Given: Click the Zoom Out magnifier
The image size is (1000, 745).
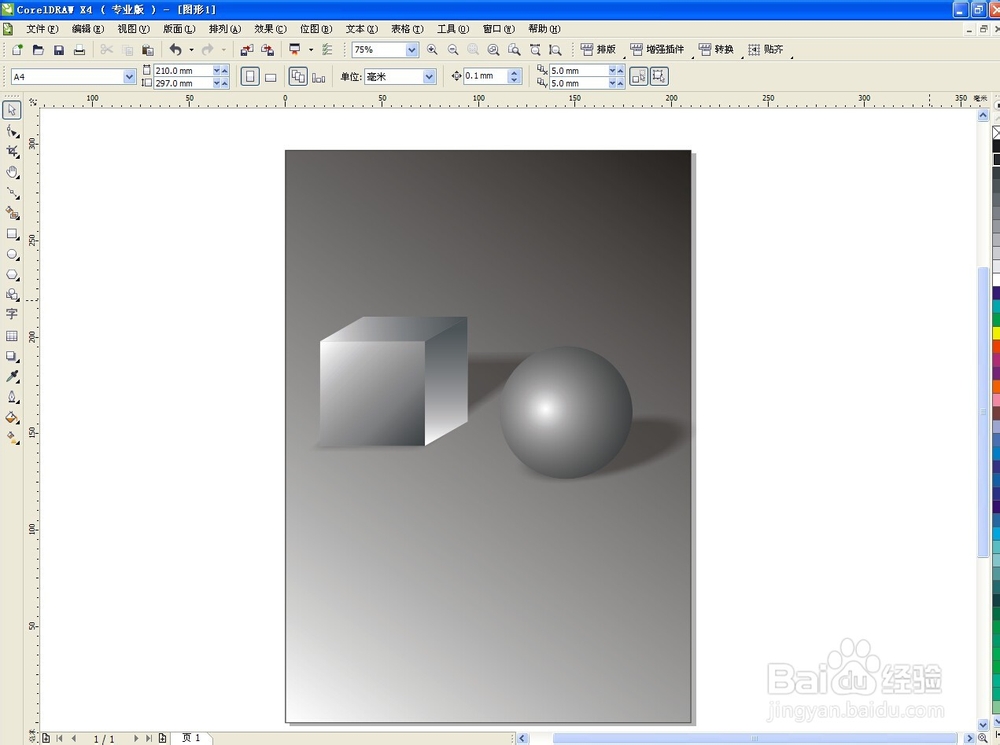Looking at the screenshot, I should (x=453, y=49).
